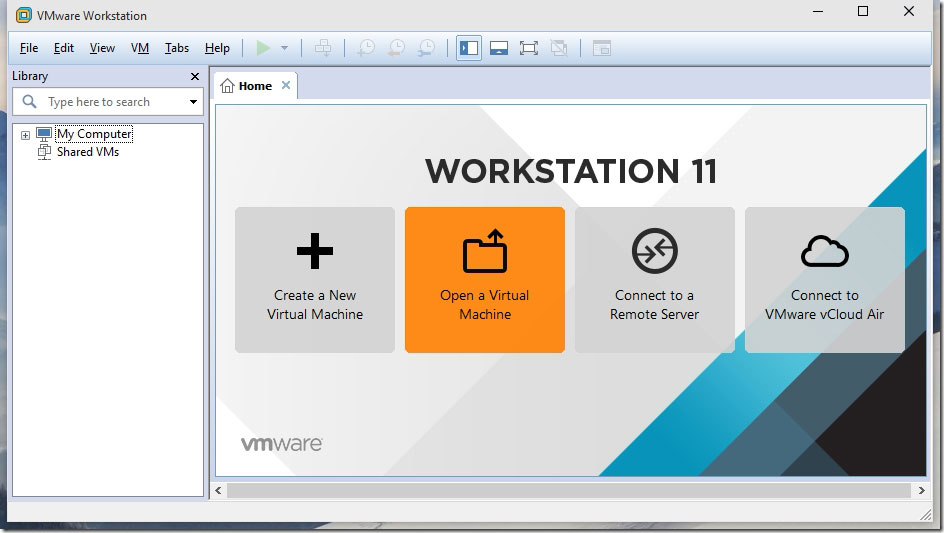This screenshot has height=533, width=944.
Task: Click Create a New Virtual Machine tile
Action: (315, 280)
